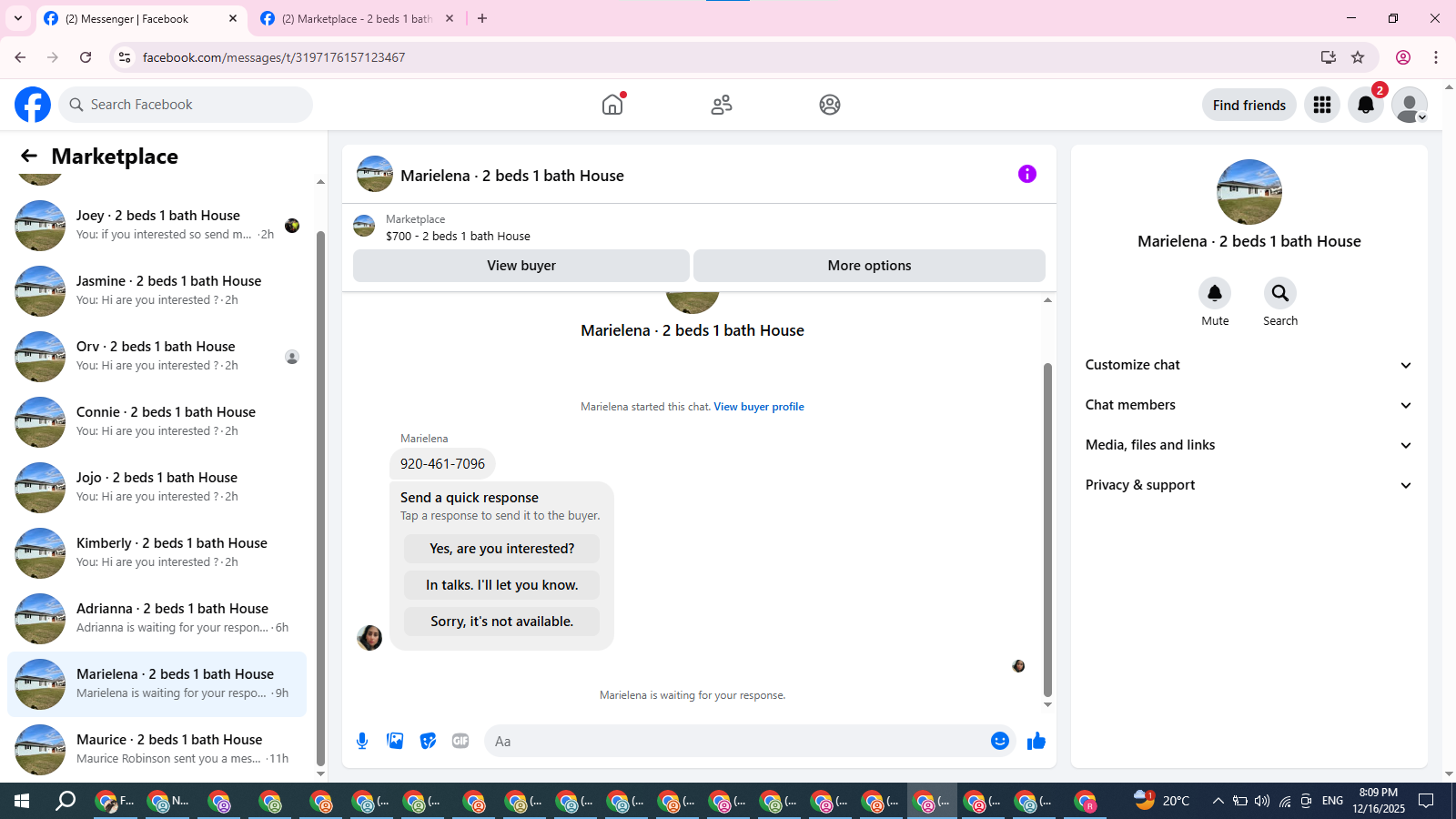Click the large listing photo in details panel

pos(1249,192)
